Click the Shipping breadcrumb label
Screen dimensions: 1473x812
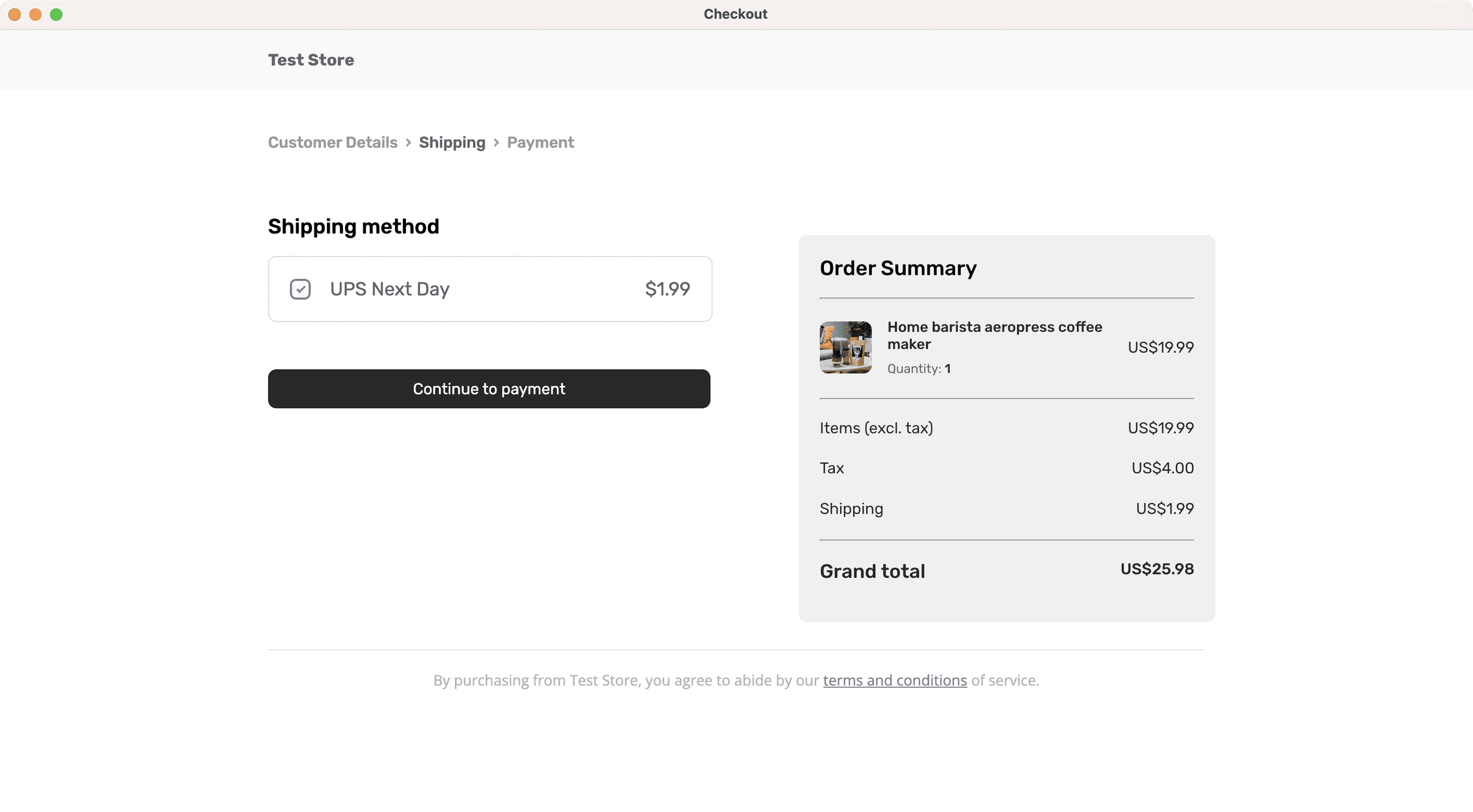[x=452, y=142]
